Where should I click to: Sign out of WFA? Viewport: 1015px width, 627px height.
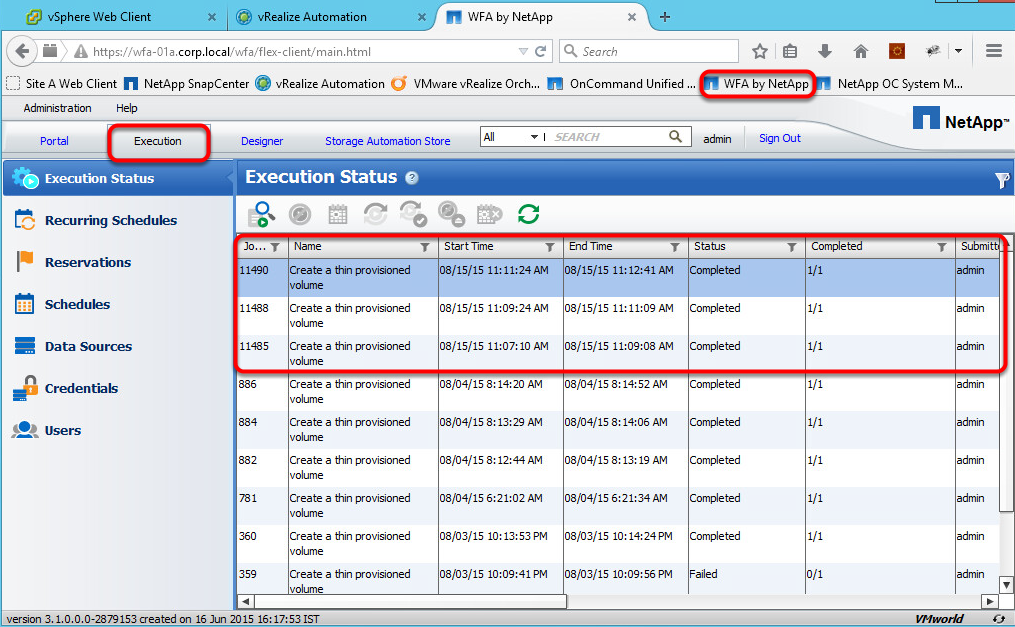779,138
